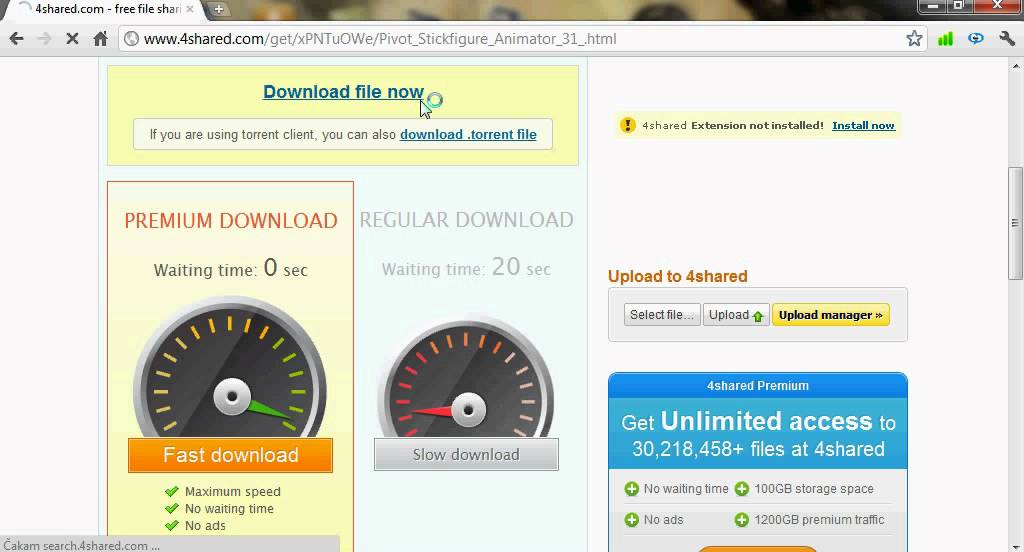
Task: Click the 4shared Premium banner header
Action: coord(758,386)
